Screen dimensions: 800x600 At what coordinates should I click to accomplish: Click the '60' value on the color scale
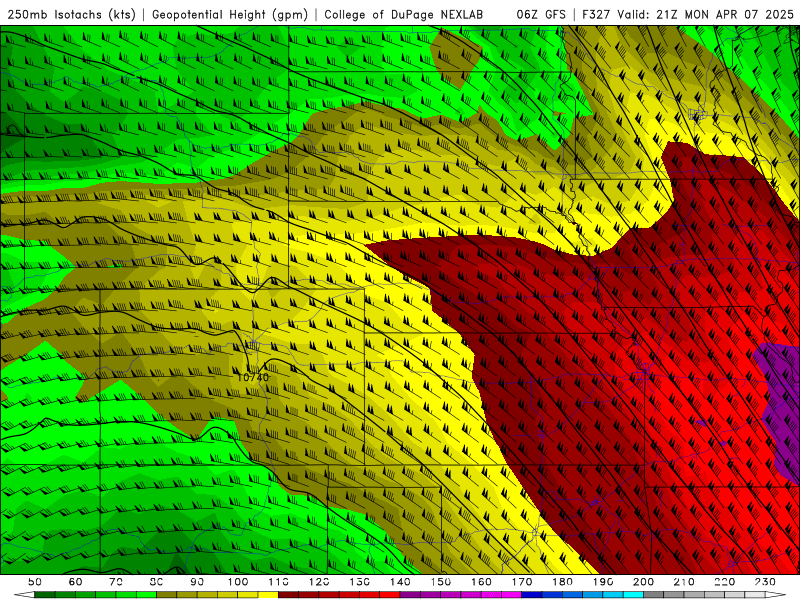(x=75, y=582)
